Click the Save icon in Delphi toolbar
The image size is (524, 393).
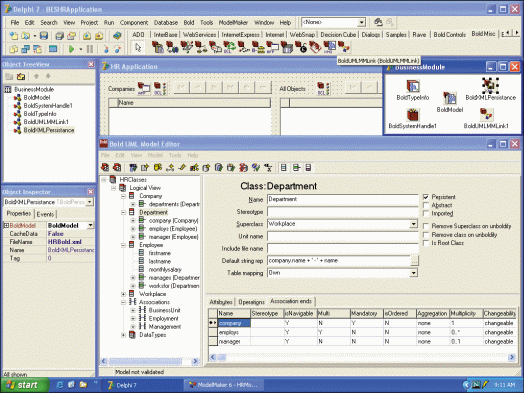point(44,35)
